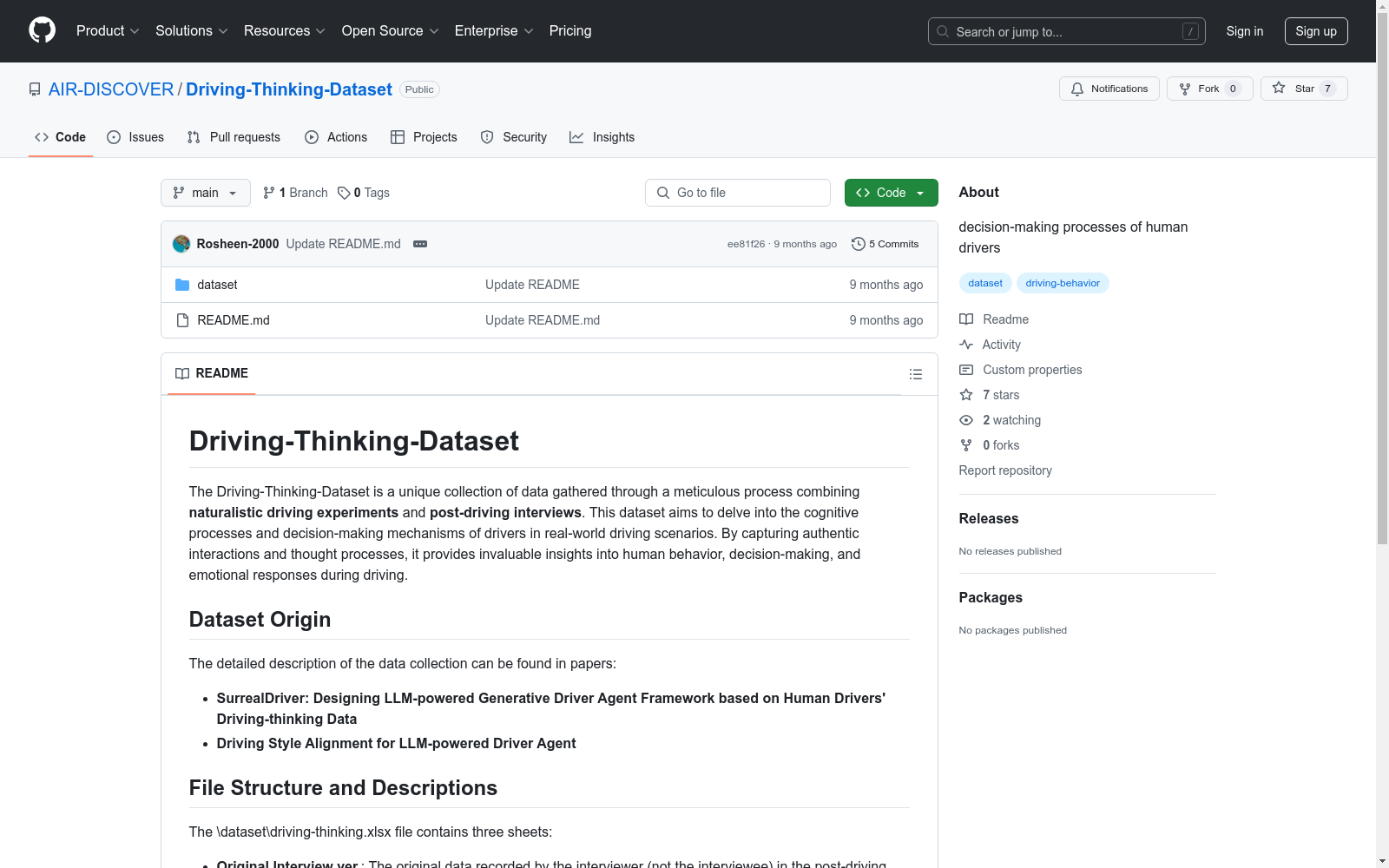Open the 5 Commits history link
Screen dimensions: 1389x868
coord(885,244)
